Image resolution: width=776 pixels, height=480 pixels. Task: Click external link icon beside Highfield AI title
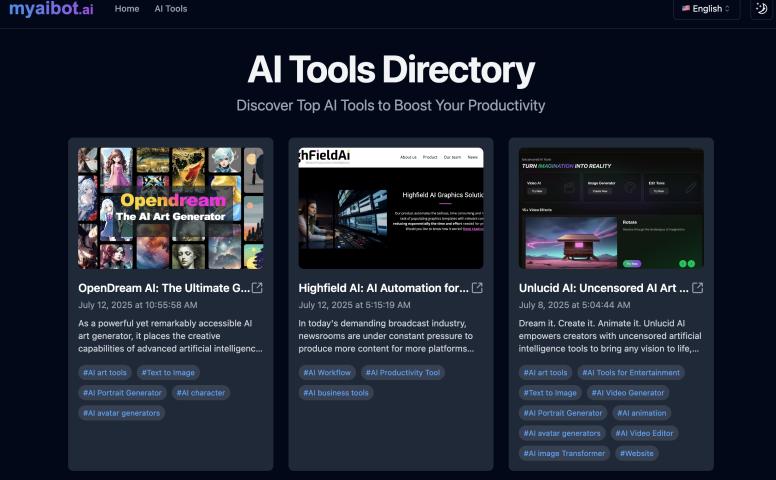[x=477, y=288]
